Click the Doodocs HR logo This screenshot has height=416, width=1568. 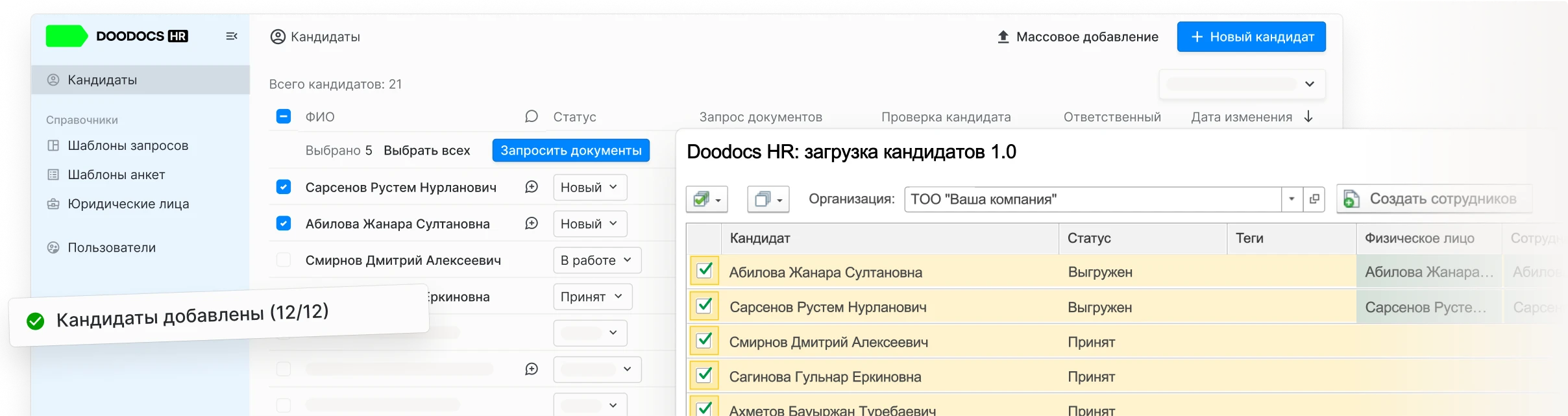tap(117, 36)
